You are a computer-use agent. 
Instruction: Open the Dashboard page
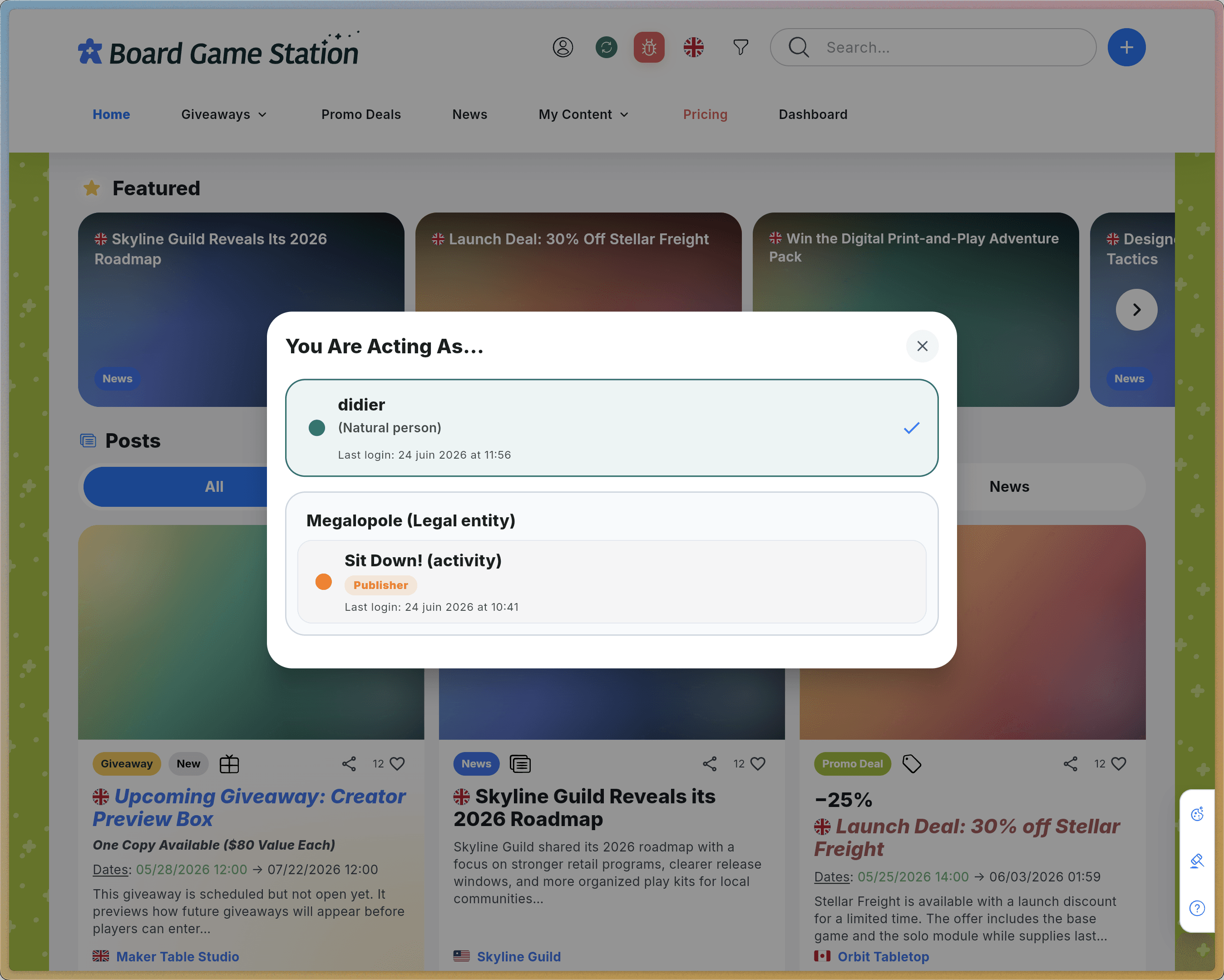tap(813, 114)
